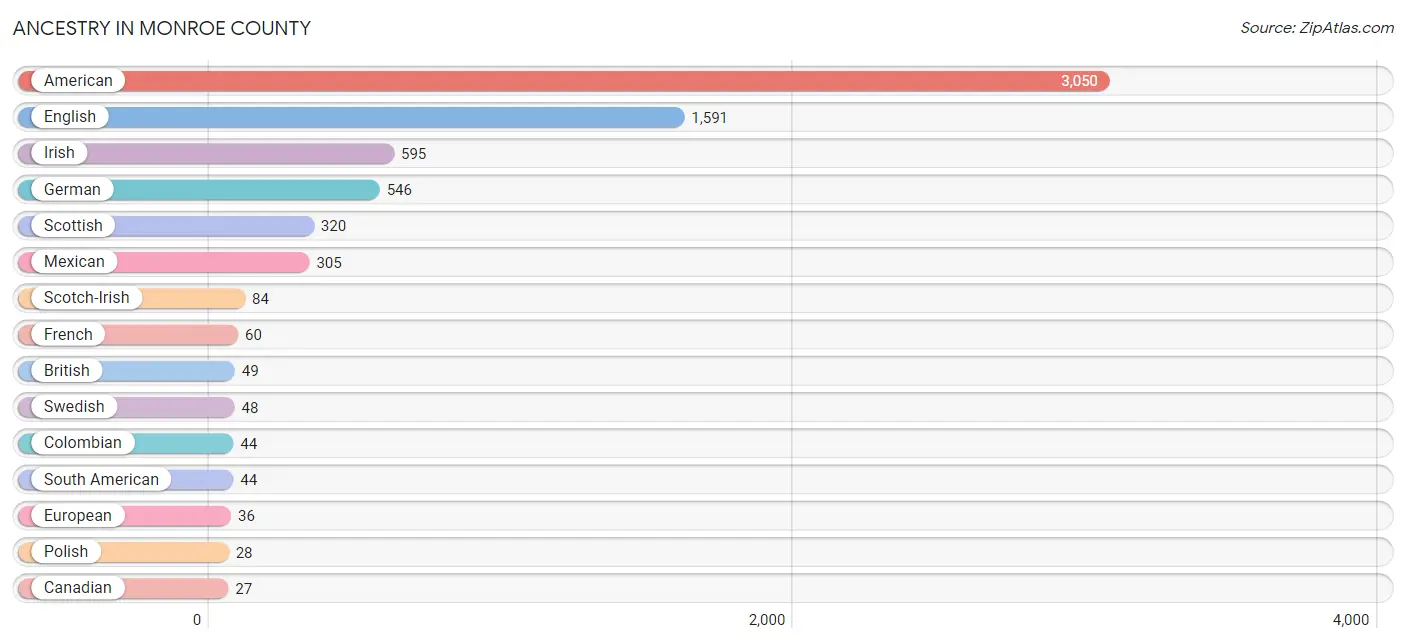Click the 2,000 axis tick label
1406x644 pixels.
pos(767,620)
